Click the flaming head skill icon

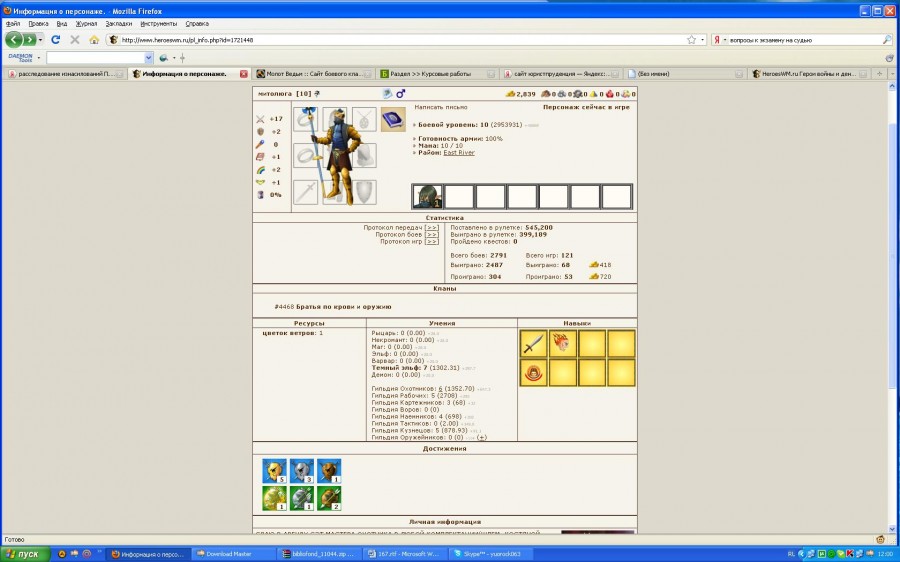pyautogui.click(x=562, y=343)
